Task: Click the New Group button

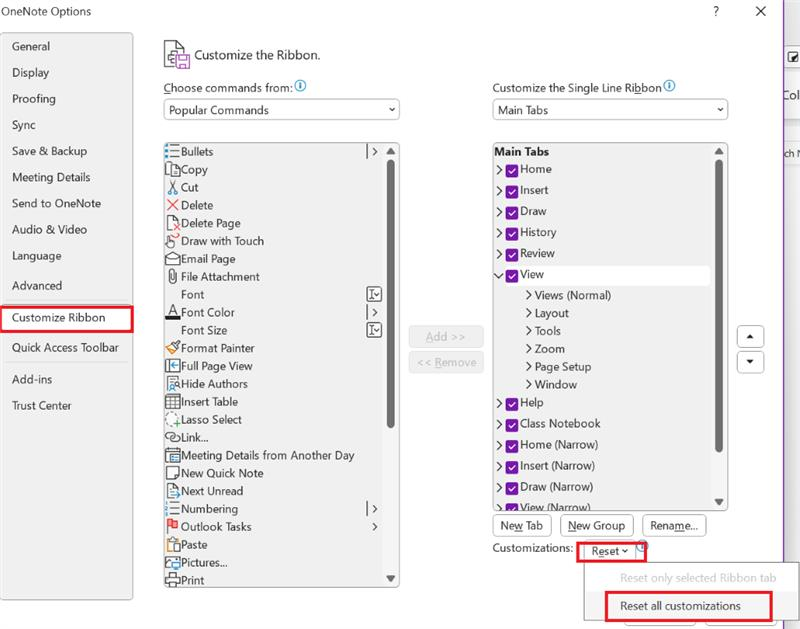Action: click(596, 525)
